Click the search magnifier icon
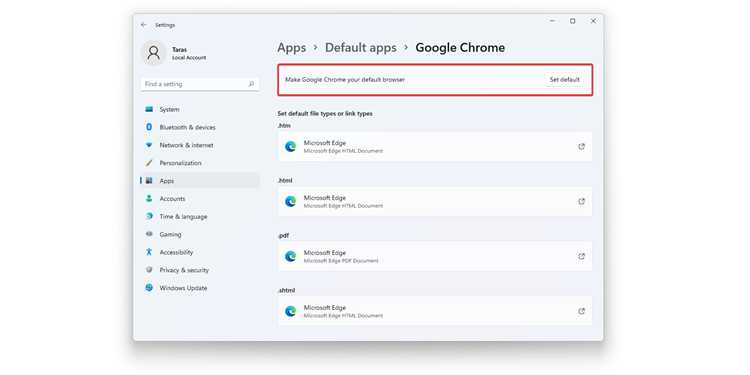This screenshot has height=375, width=750. pyautogui.click(x=251, y=84)
